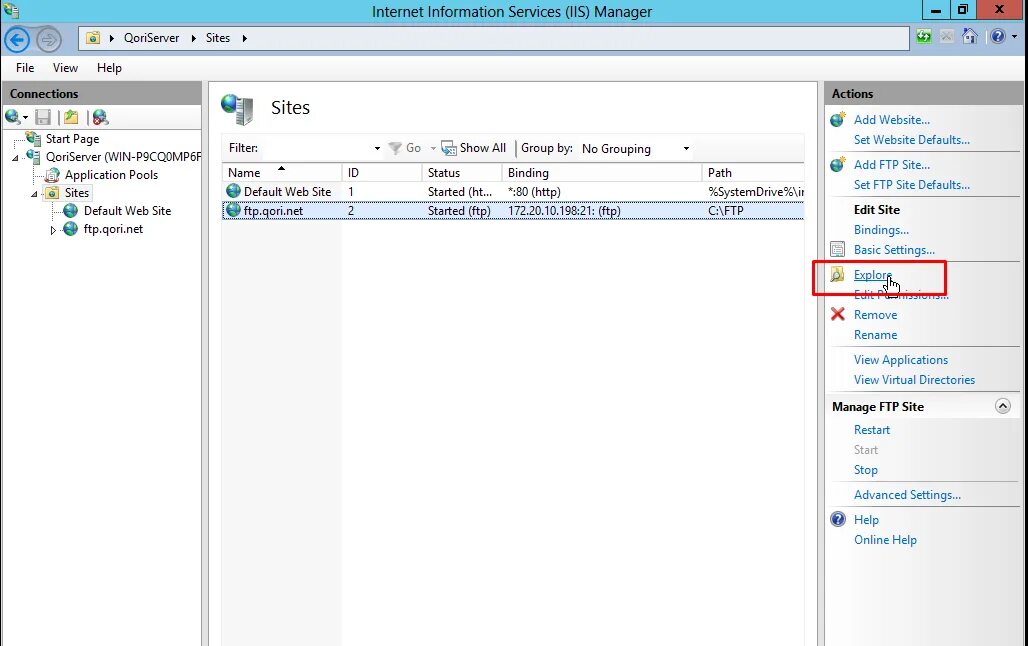Click the View Virtual Directories link
Screen dimensions: 1028x646
click(x=914, y=380)
